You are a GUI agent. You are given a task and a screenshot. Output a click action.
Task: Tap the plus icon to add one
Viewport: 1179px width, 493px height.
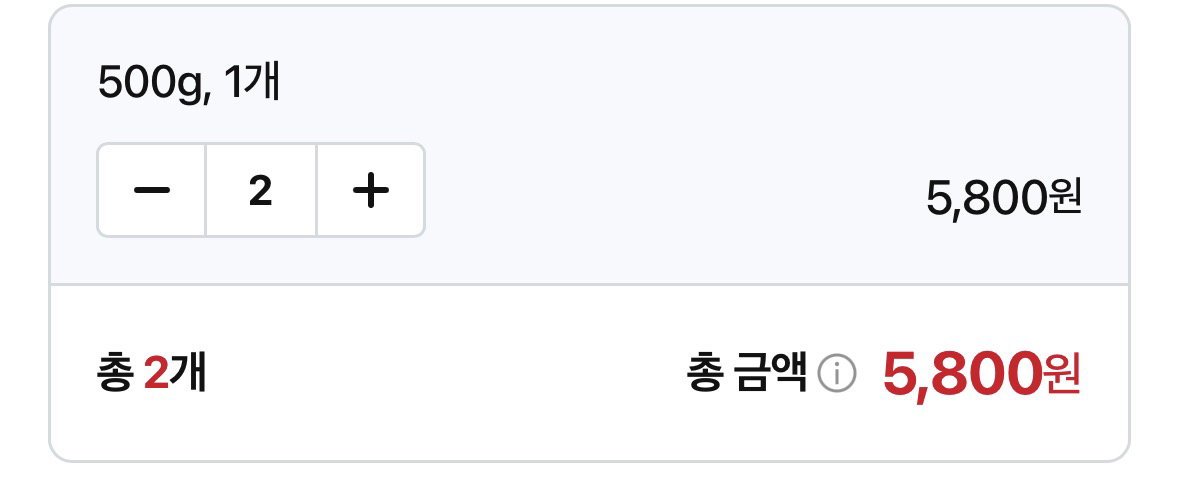[371, 190]
